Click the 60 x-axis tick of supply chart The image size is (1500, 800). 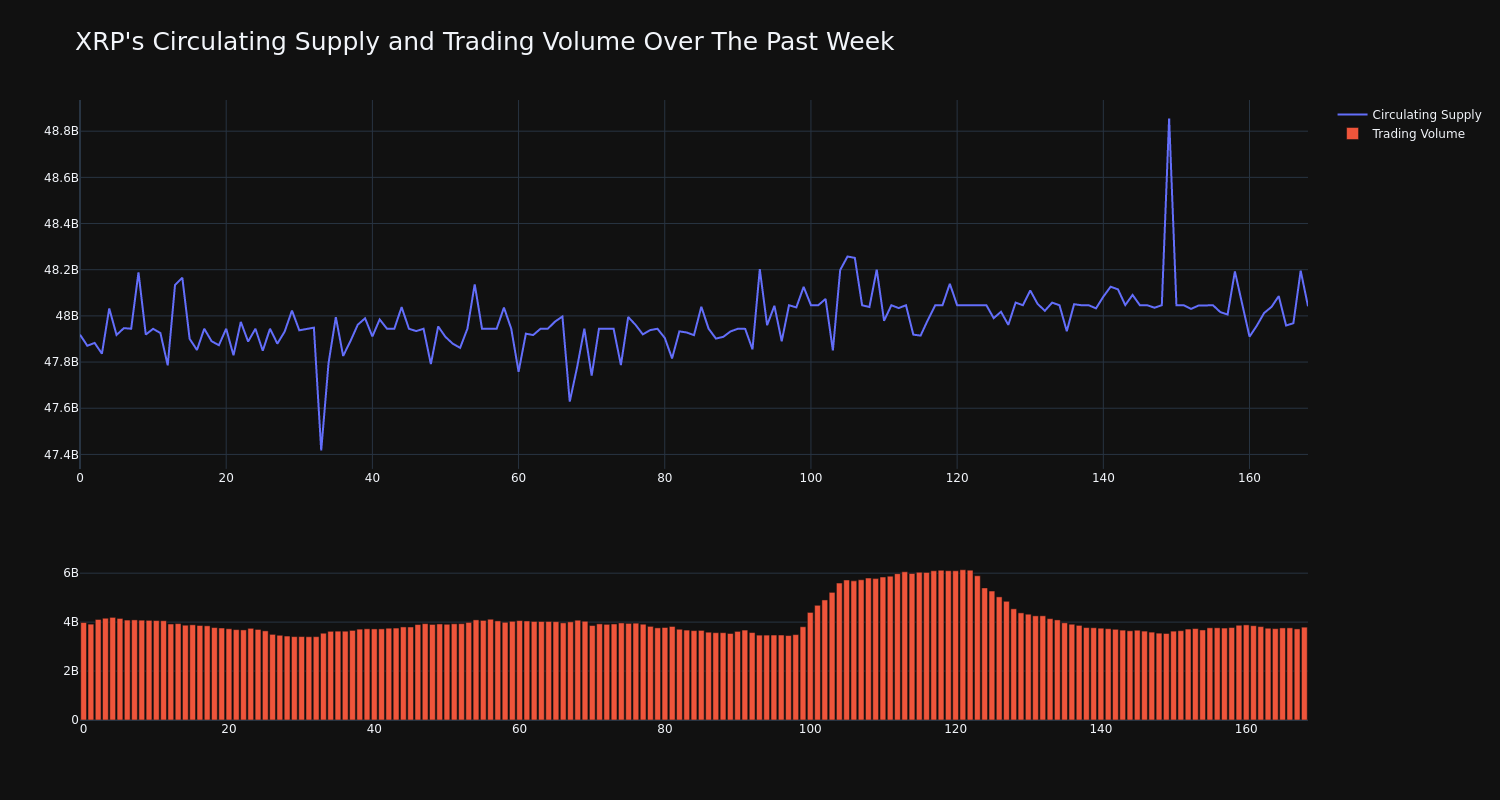[x=518, y=478]
